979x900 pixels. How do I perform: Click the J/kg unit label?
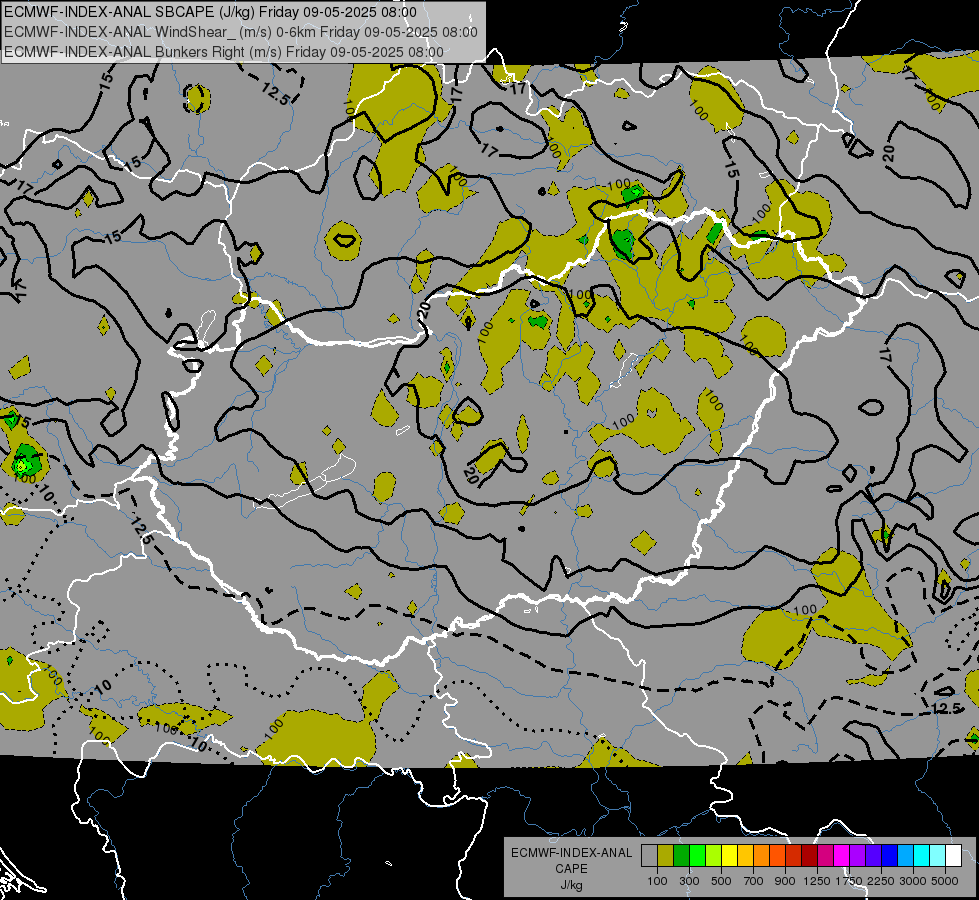[571, 885]
